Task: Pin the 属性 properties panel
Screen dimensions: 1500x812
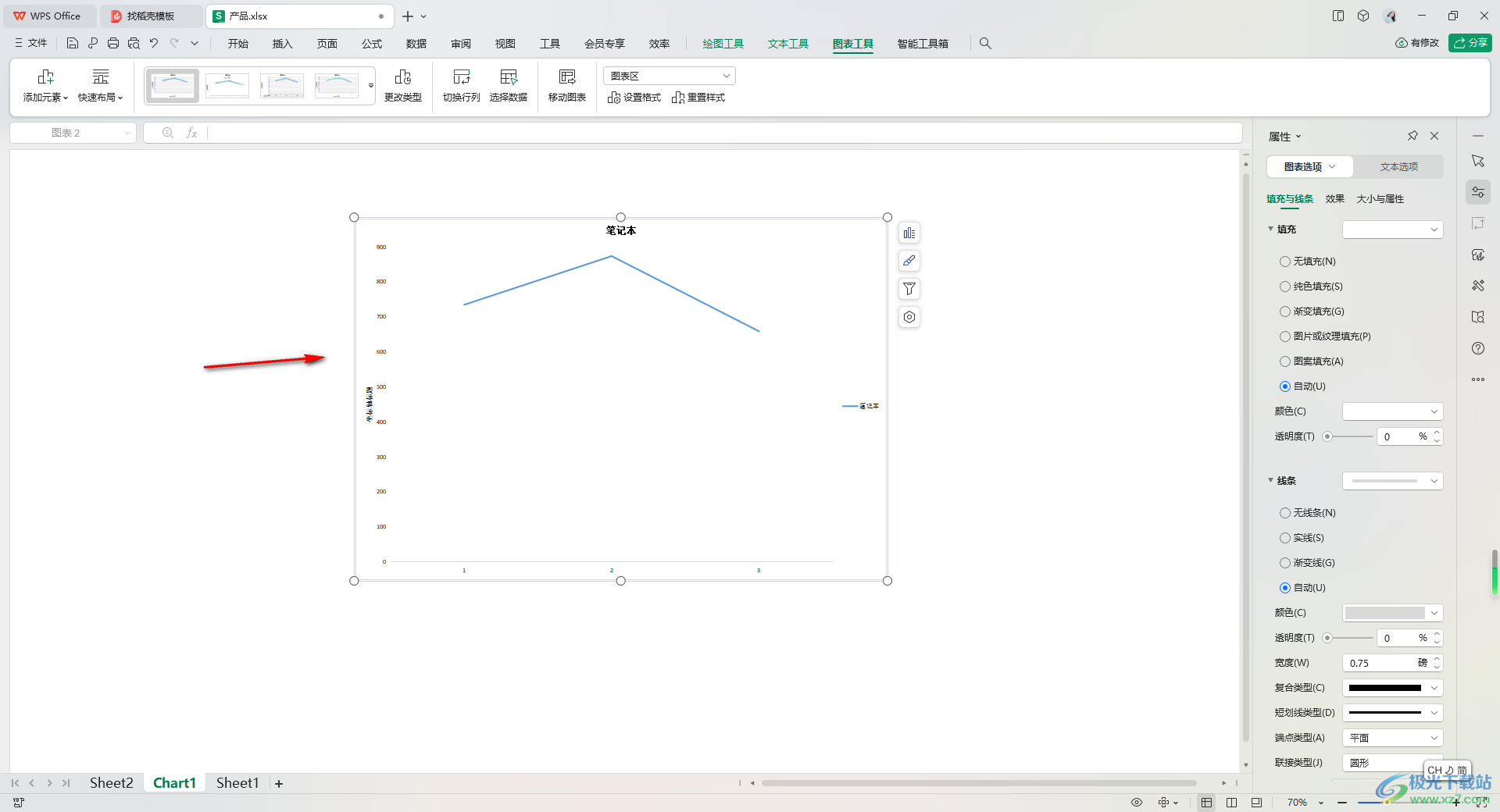Action: click(x=1412, y=136)
